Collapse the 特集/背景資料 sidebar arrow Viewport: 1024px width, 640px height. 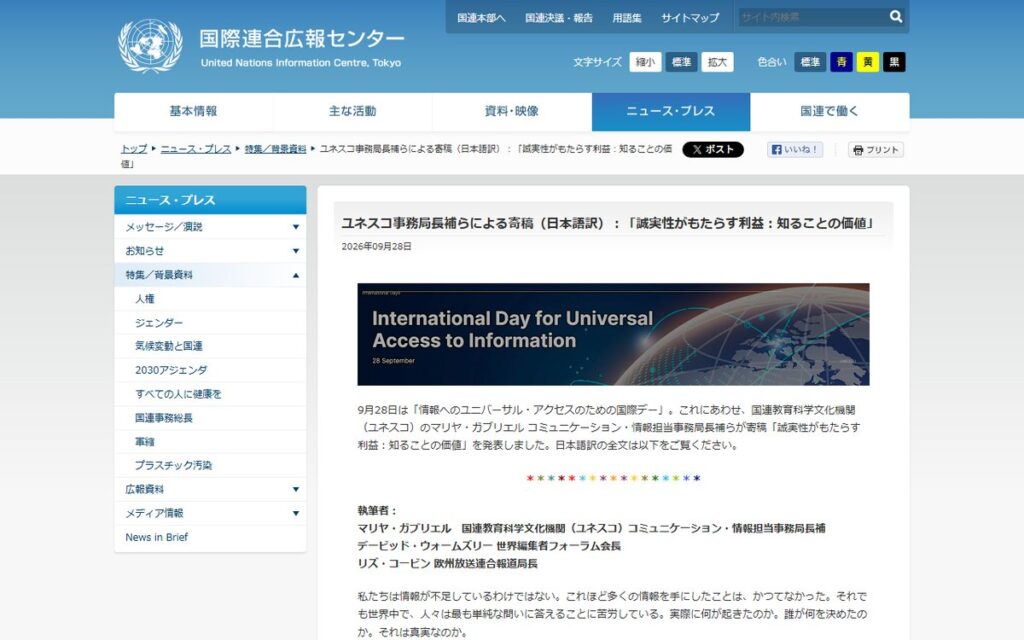coord(296,275)
